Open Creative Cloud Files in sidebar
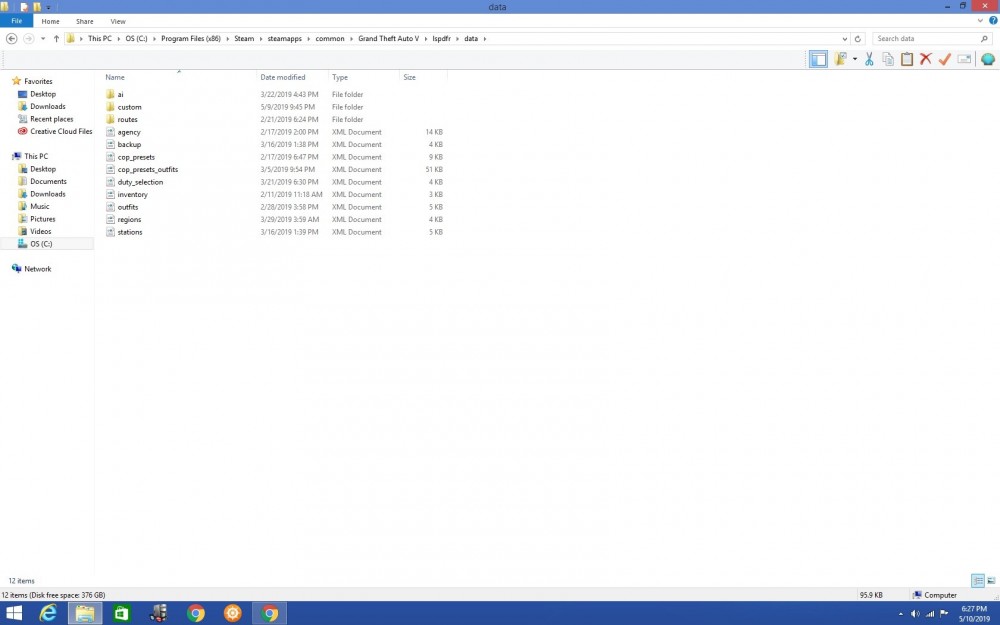 [x=61, y=131]
